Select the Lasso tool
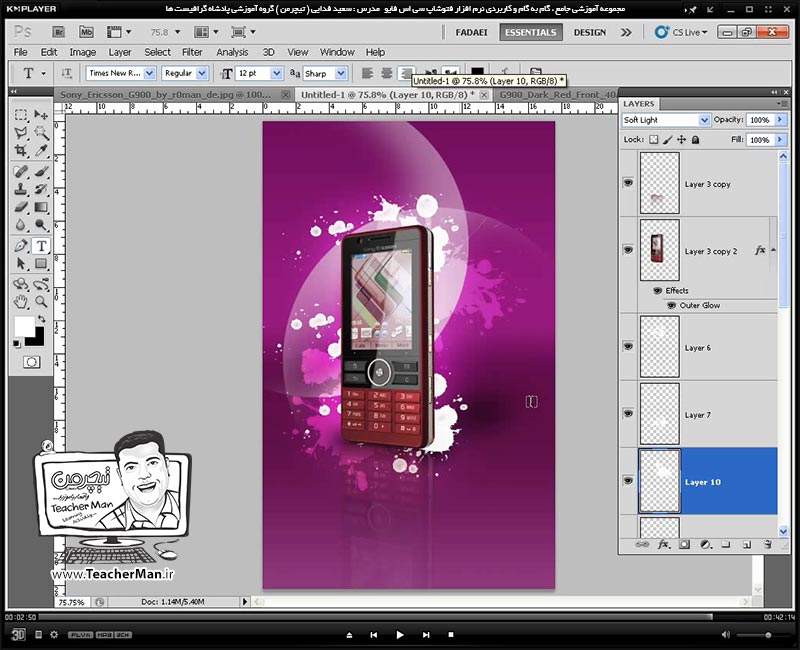The width and height of the screenshot is (800, 650). [20, 133]
